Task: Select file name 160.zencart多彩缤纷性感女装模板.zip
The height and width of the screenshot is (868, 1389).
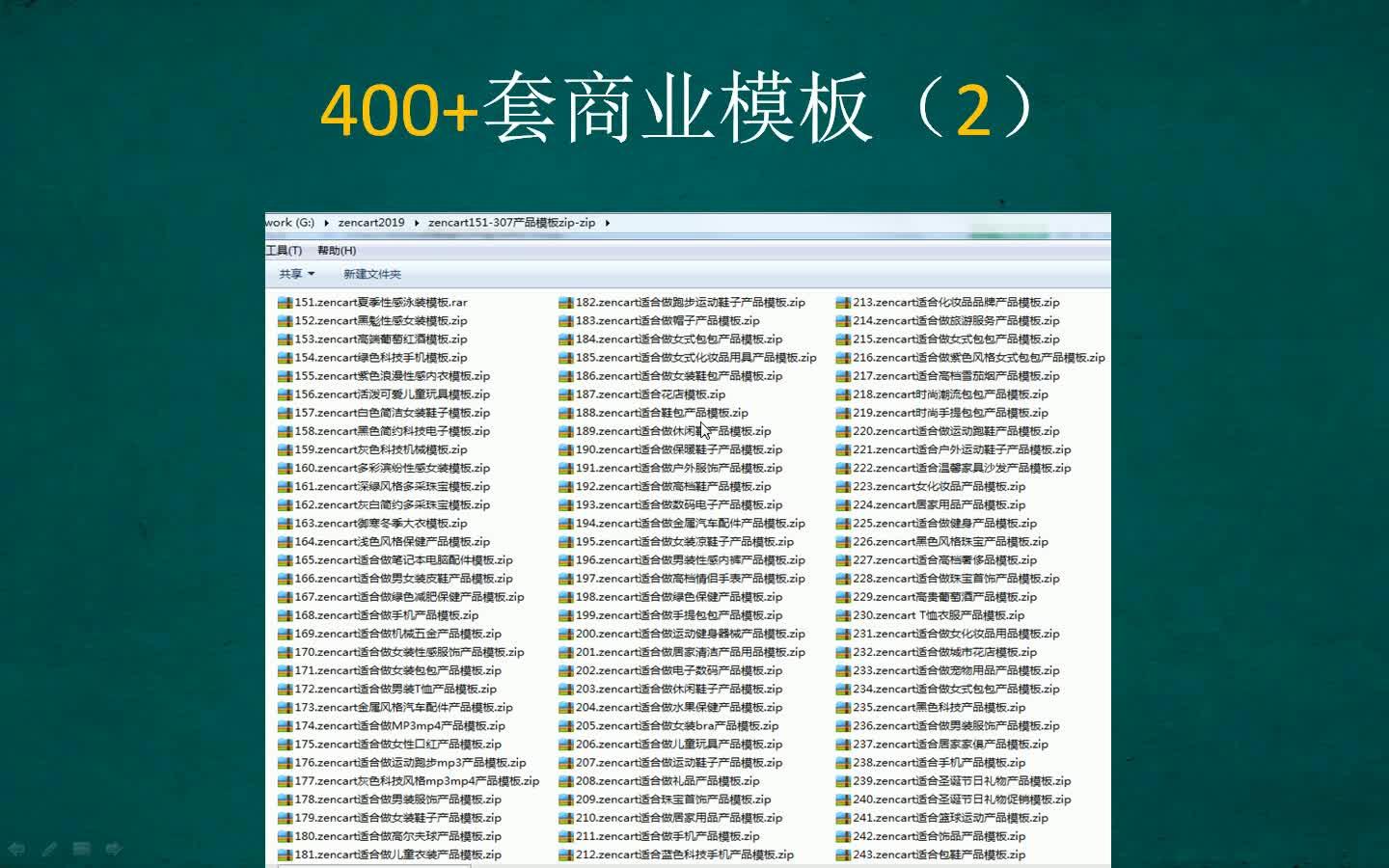Action: [393, 469]
